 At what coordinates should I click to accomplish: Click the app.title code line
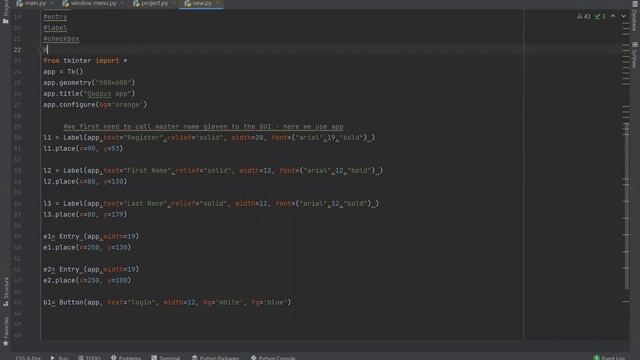[x=89, y=93]
